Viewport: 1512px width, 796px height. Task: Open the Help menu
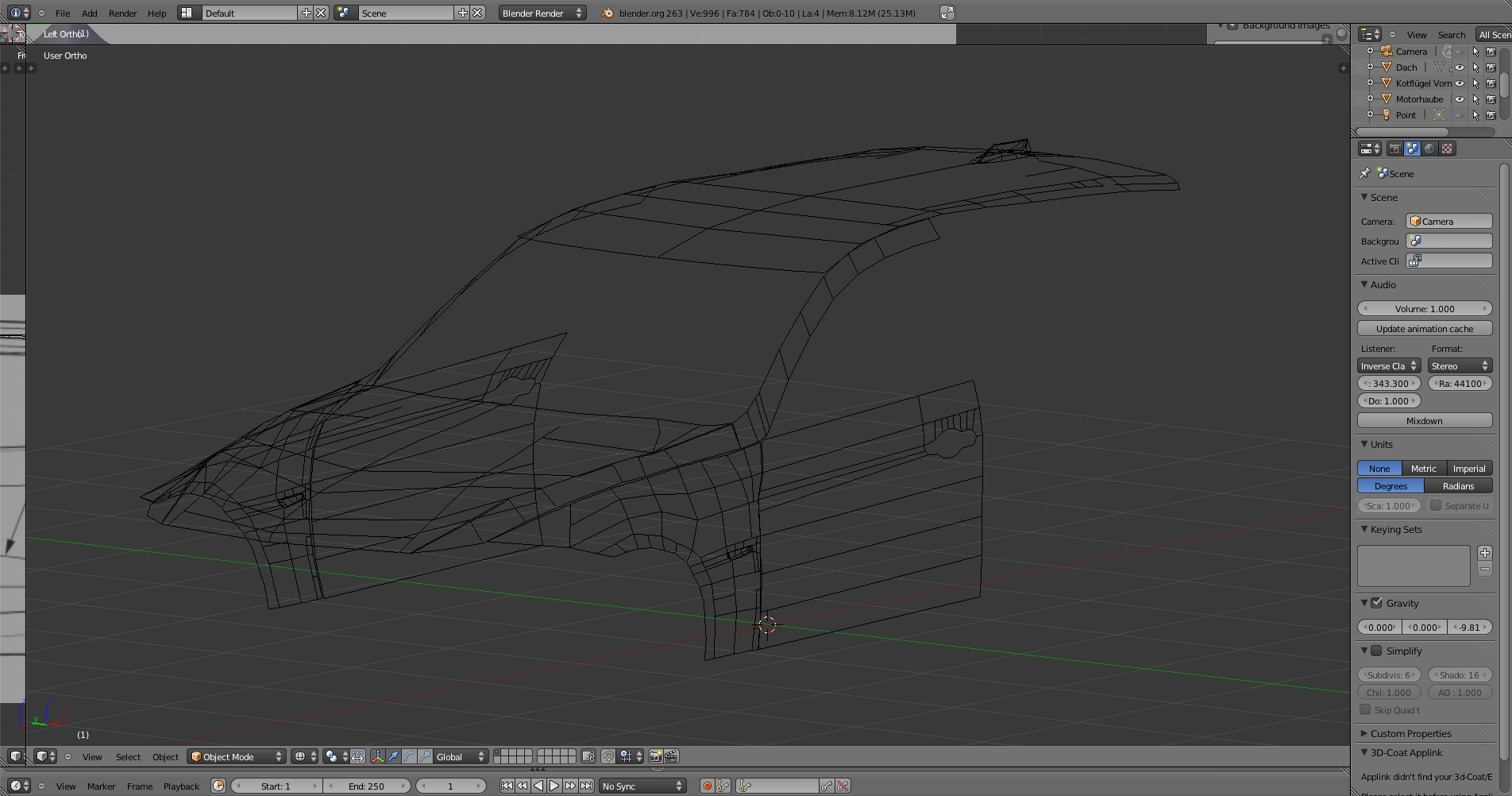point(157,14)
